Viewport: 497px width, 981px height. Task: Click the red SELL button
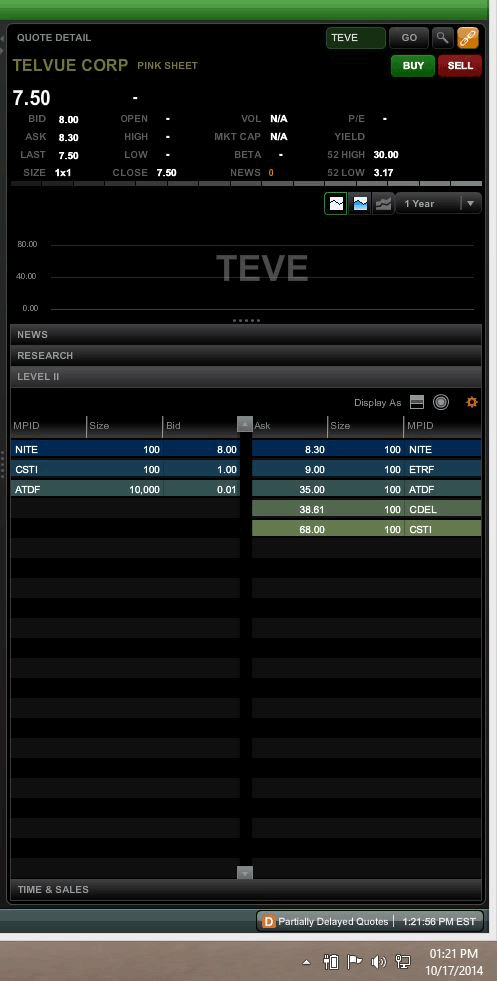(460, 66)
